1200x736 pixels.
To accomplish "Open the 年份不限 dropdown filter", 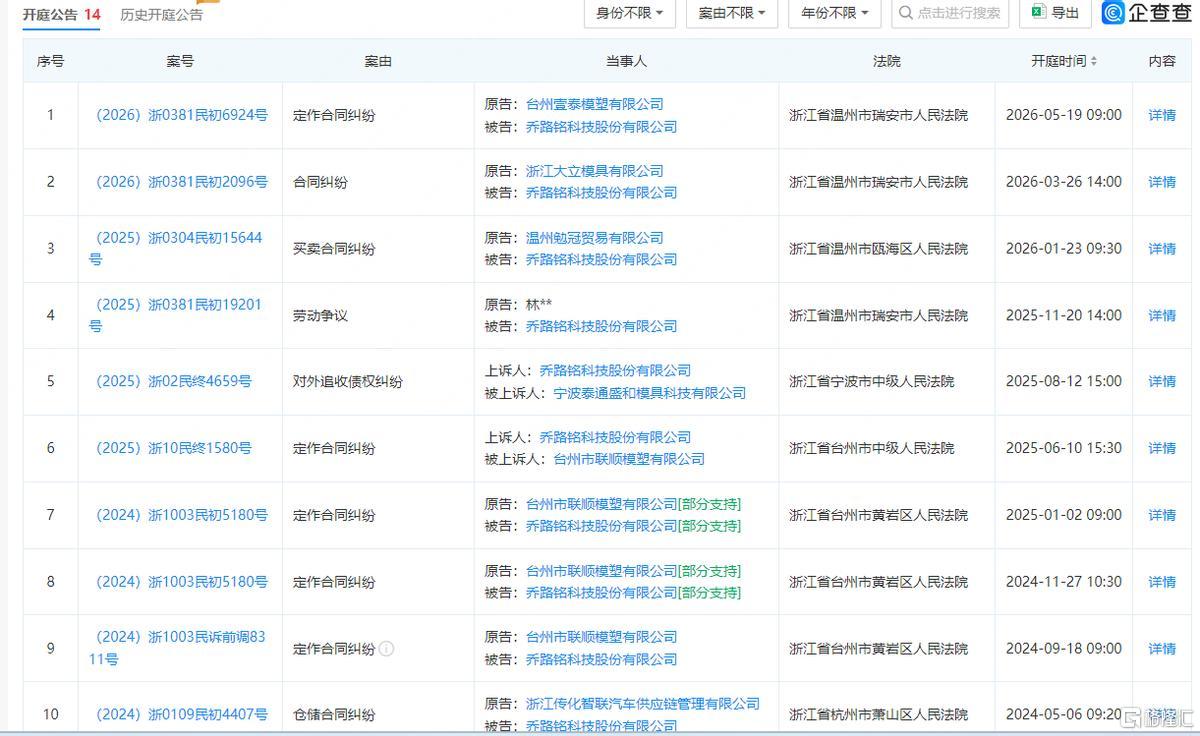I will click(834, 13).
